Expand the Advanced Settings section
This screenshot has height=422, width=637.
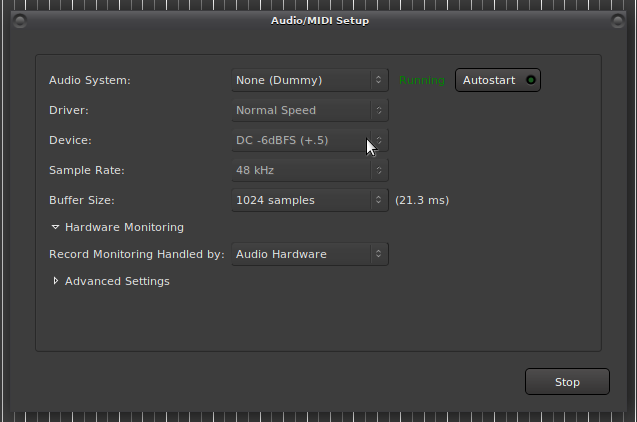point(57,281)
